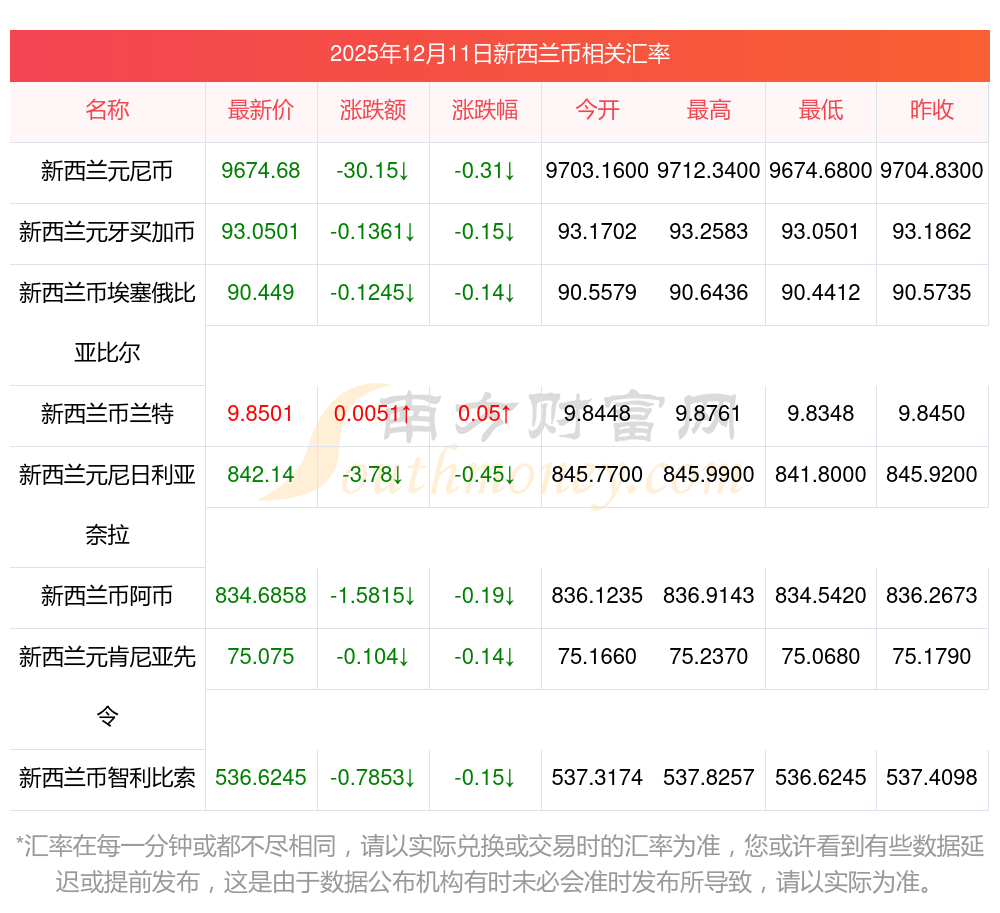Click the 昨收 column header
Image resolution: width=1000 pixels, height=913 pixels.
(x=932, y=110)
